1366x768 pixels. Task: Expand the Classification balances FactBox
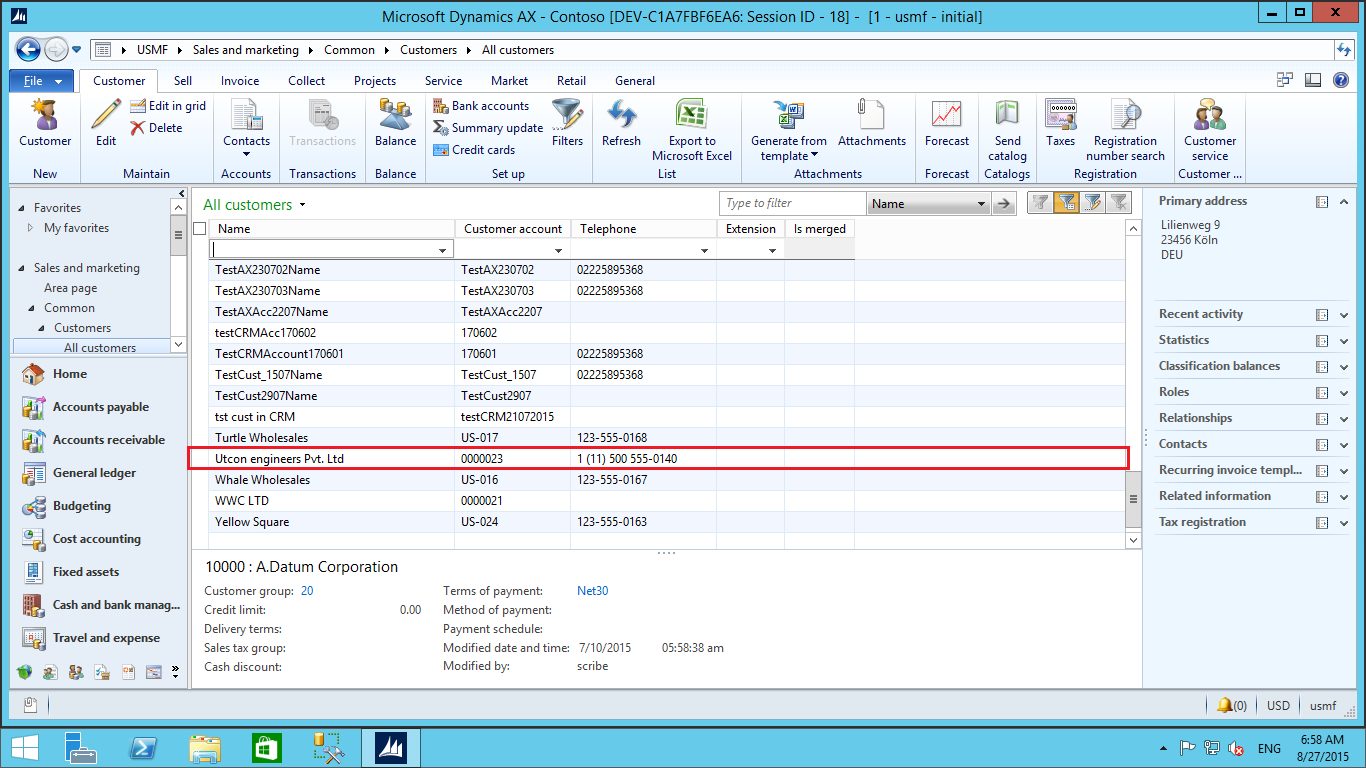tap(1344, 367)
